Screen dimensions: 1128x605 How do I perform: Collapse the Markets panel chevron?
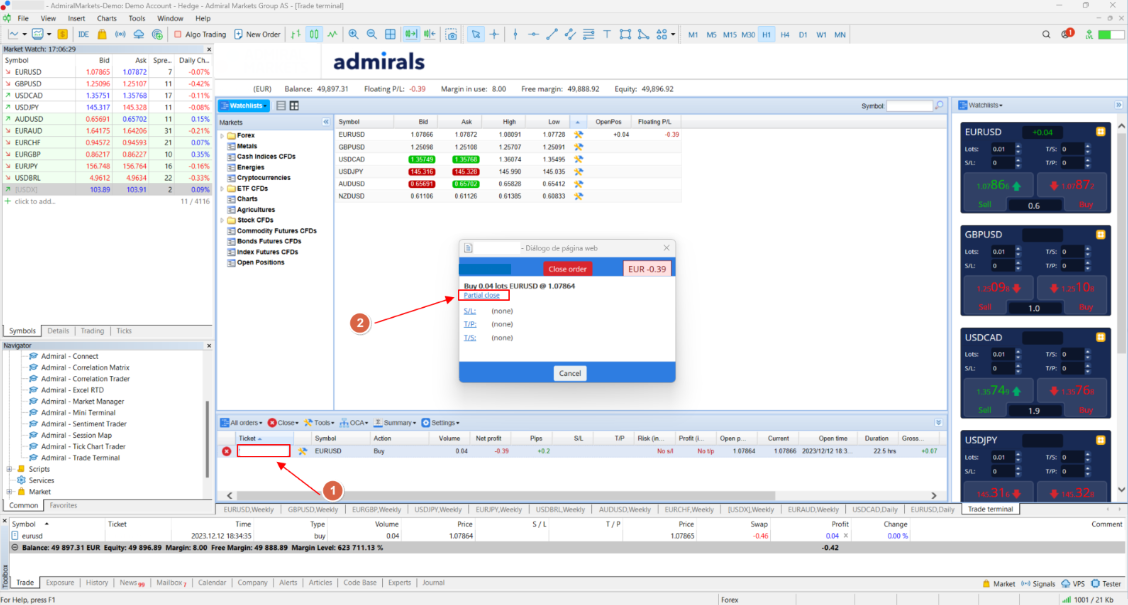tap(326, 122)
